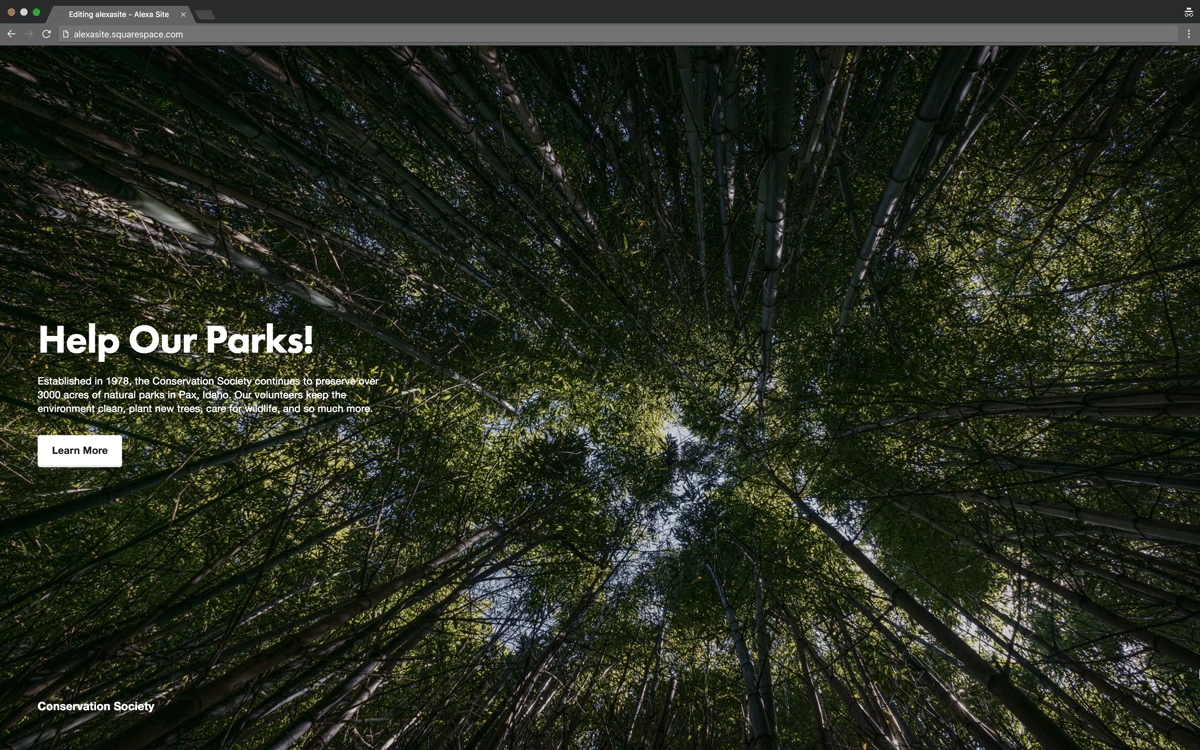Click the incognito icon in the title bar
This screenshot has height=750, width=1200.
coord(1189,12)
